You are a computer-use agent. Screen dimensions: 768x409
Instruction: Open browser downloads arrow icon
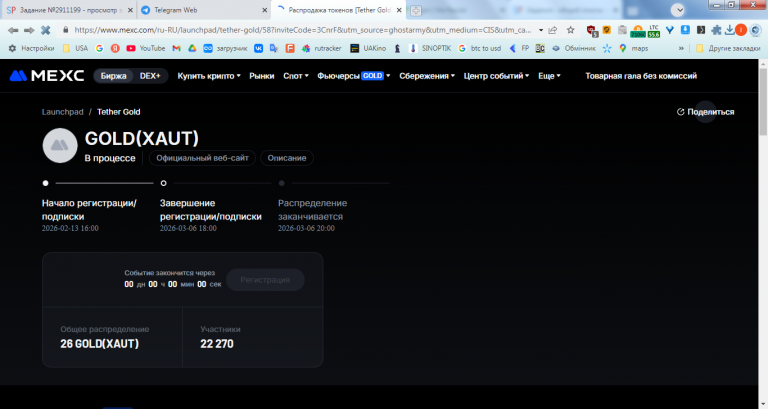[x=729, y=30]
